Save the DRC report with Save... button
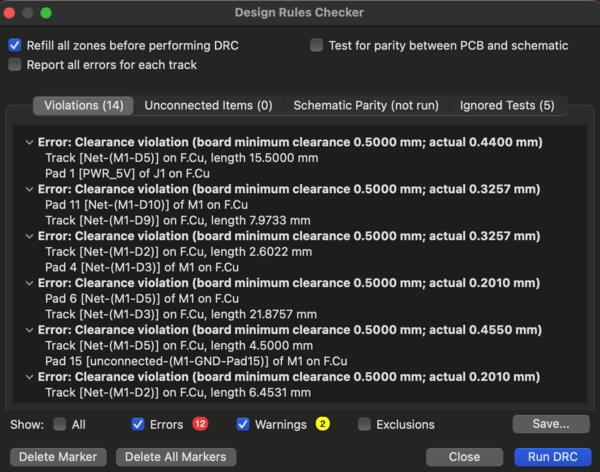600x472 pixels. 551,424
